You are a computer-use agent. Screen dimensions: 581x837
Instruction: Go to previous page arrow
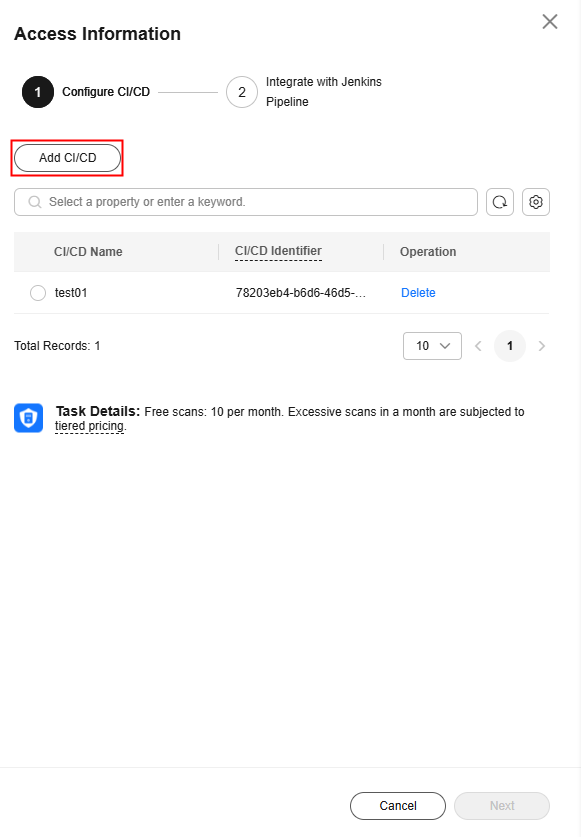(478, 346)
